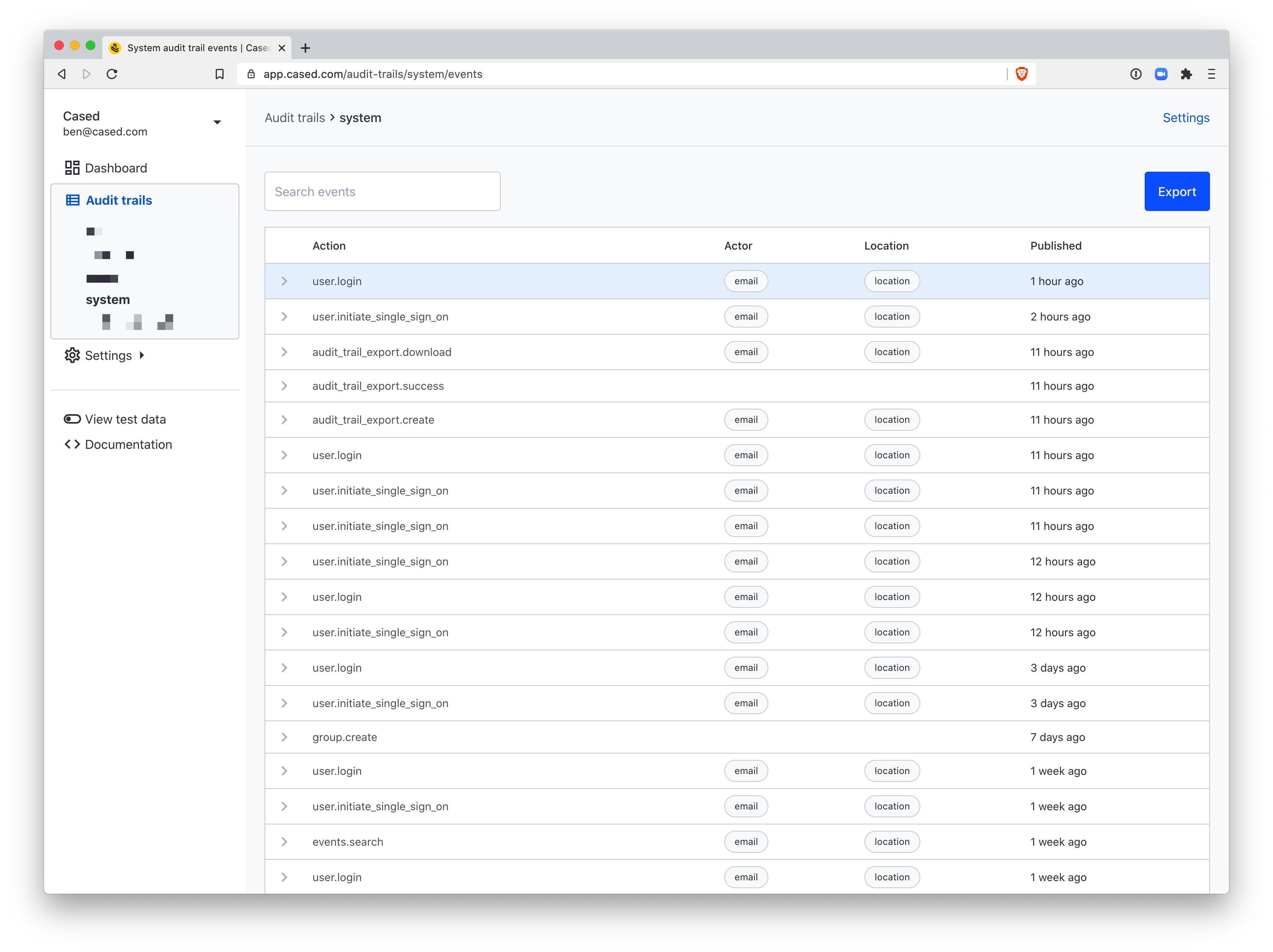The height and width of the screenshot is (952, 1273).
Task: Expand the audit_trail_export.success event row
Action: pyautogui.click(x=284, y=385)
